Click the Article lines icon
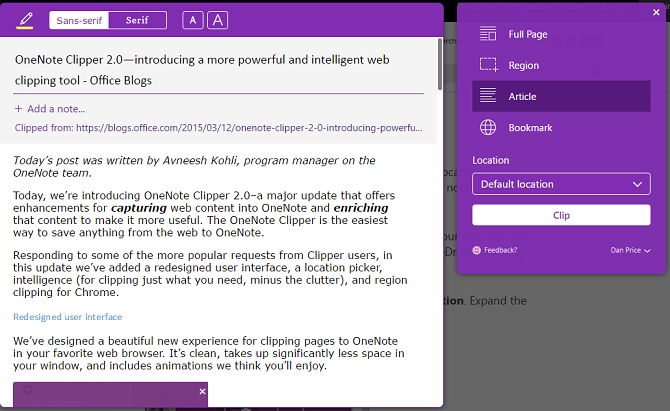The width and height of the screenshot is (670, 411). pyautogui.click(x=488, y=96)
